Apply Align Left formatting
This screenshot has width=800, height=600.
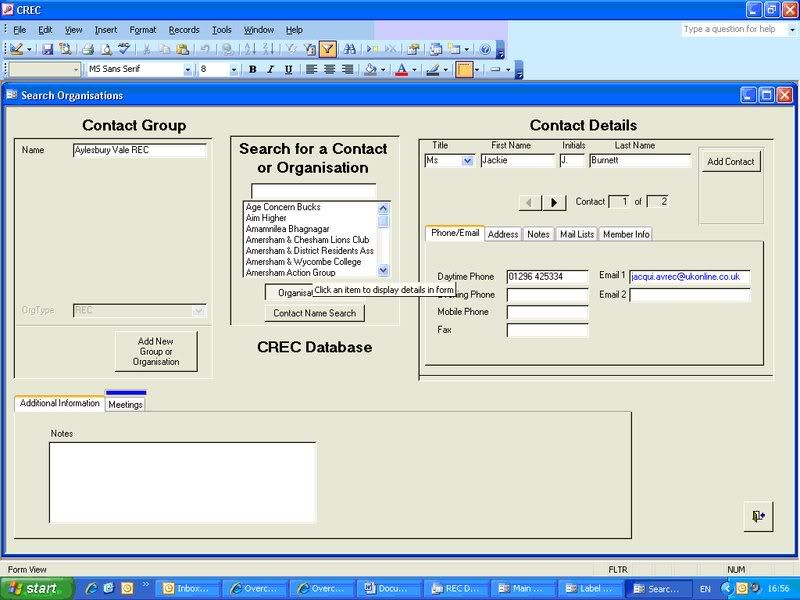point(311,69)
